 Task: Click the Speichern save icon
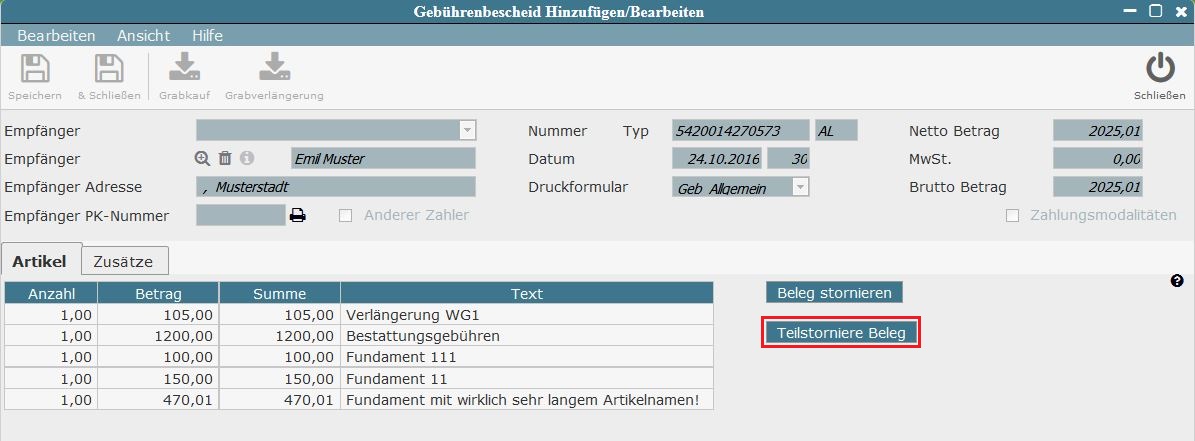(x=35, y=70)
